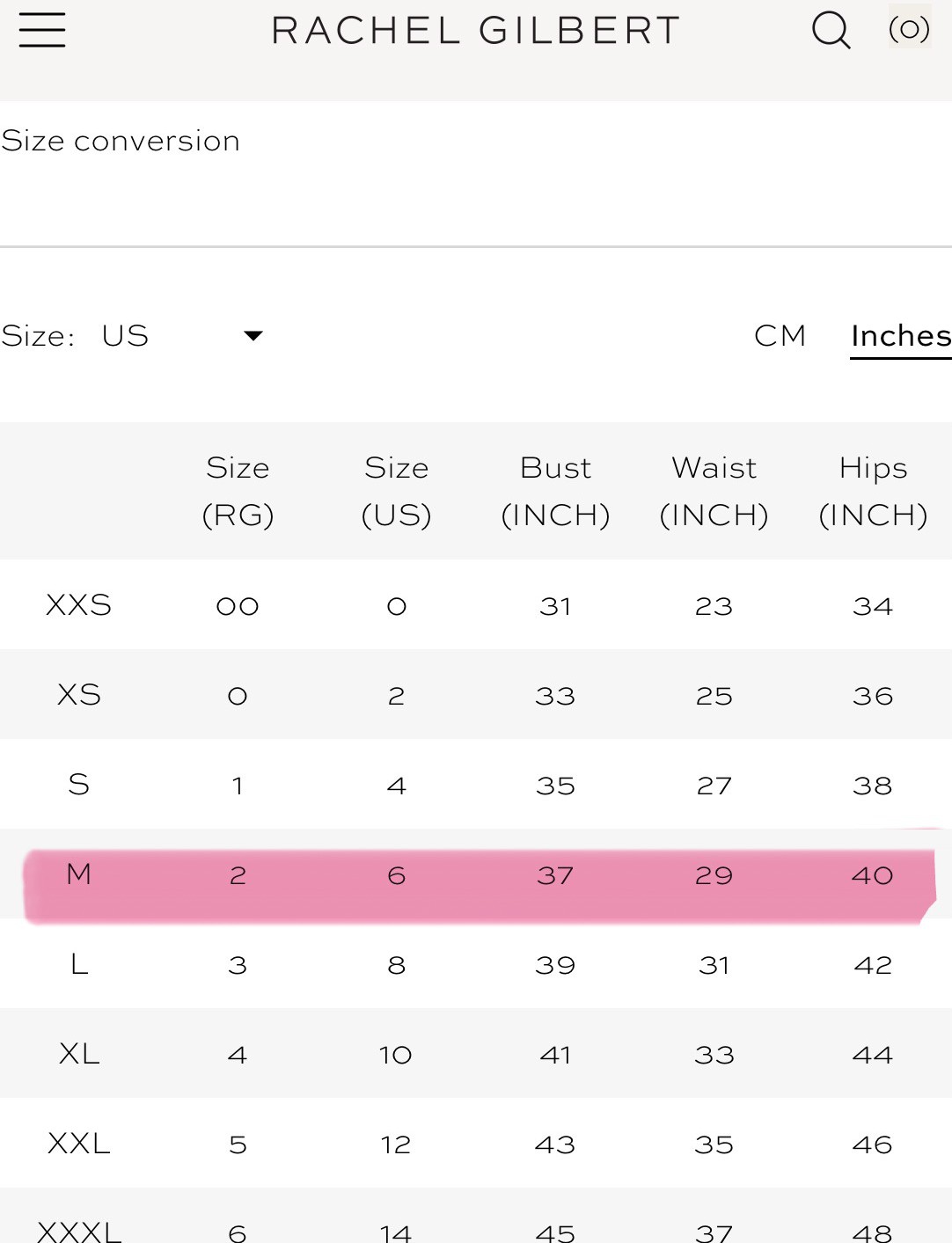952x1243 pixels.
Task: Click the Size (RG) column header
Action: pyautogui.click(x=238, y=491)
